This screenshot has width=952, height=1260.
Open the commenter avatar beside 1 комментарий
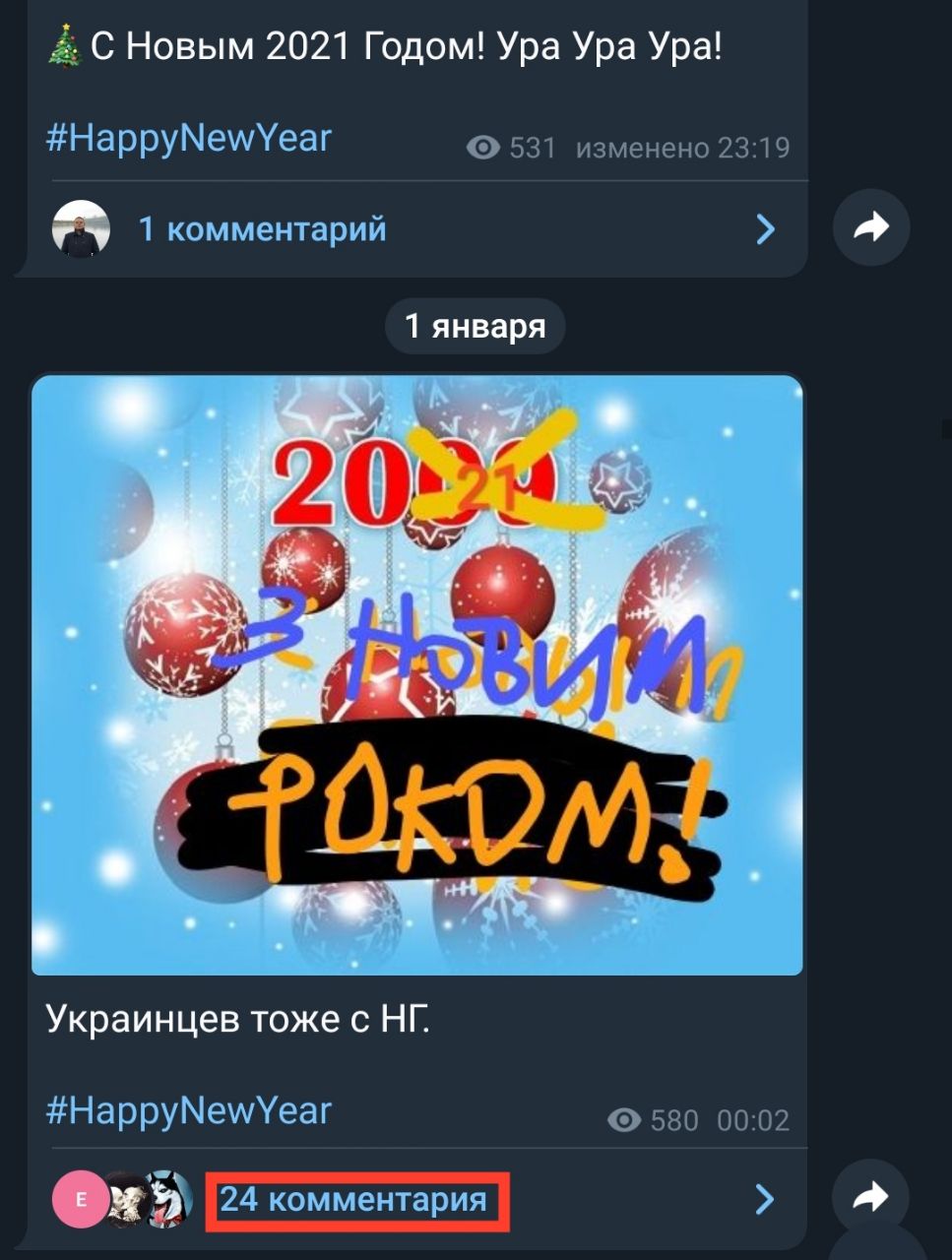(x=81, y=229)
